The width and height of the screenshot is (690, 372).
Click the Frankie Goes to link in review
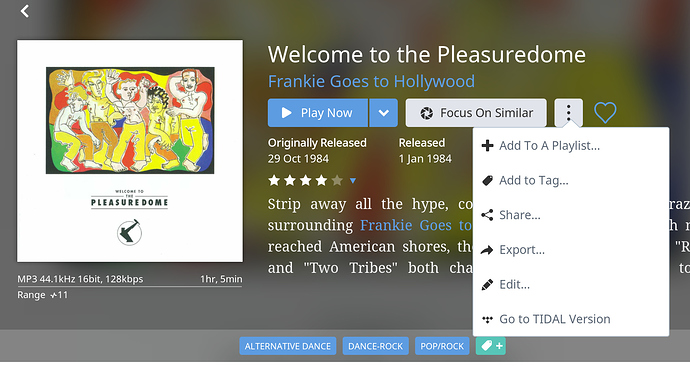pos(416,225)
